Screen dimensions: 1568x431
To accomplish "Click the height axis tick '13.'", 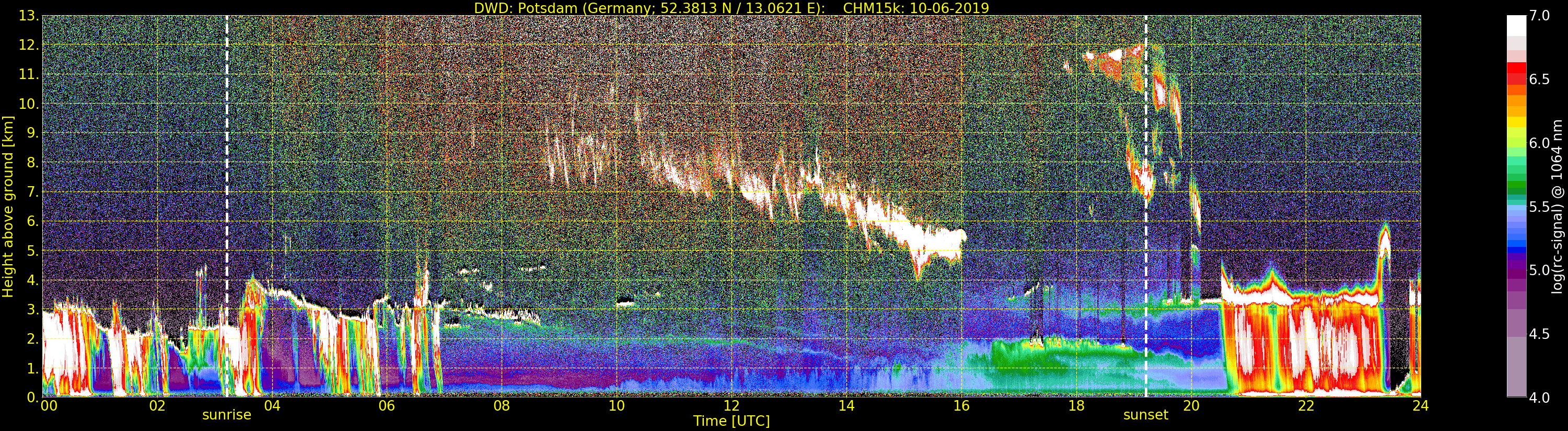I will [29, 16].
